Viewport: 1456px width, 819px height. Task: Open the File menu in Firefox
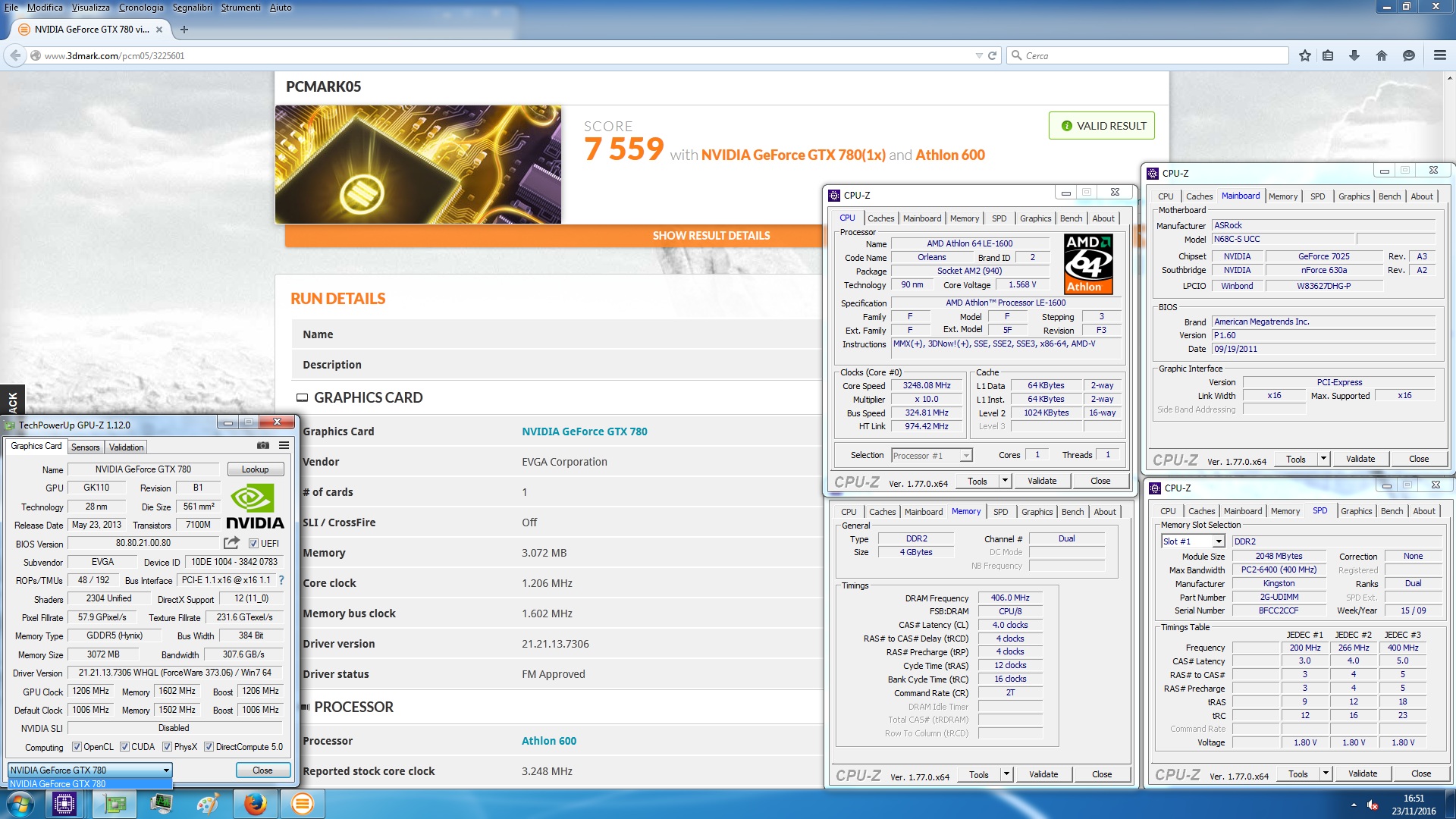11,8
